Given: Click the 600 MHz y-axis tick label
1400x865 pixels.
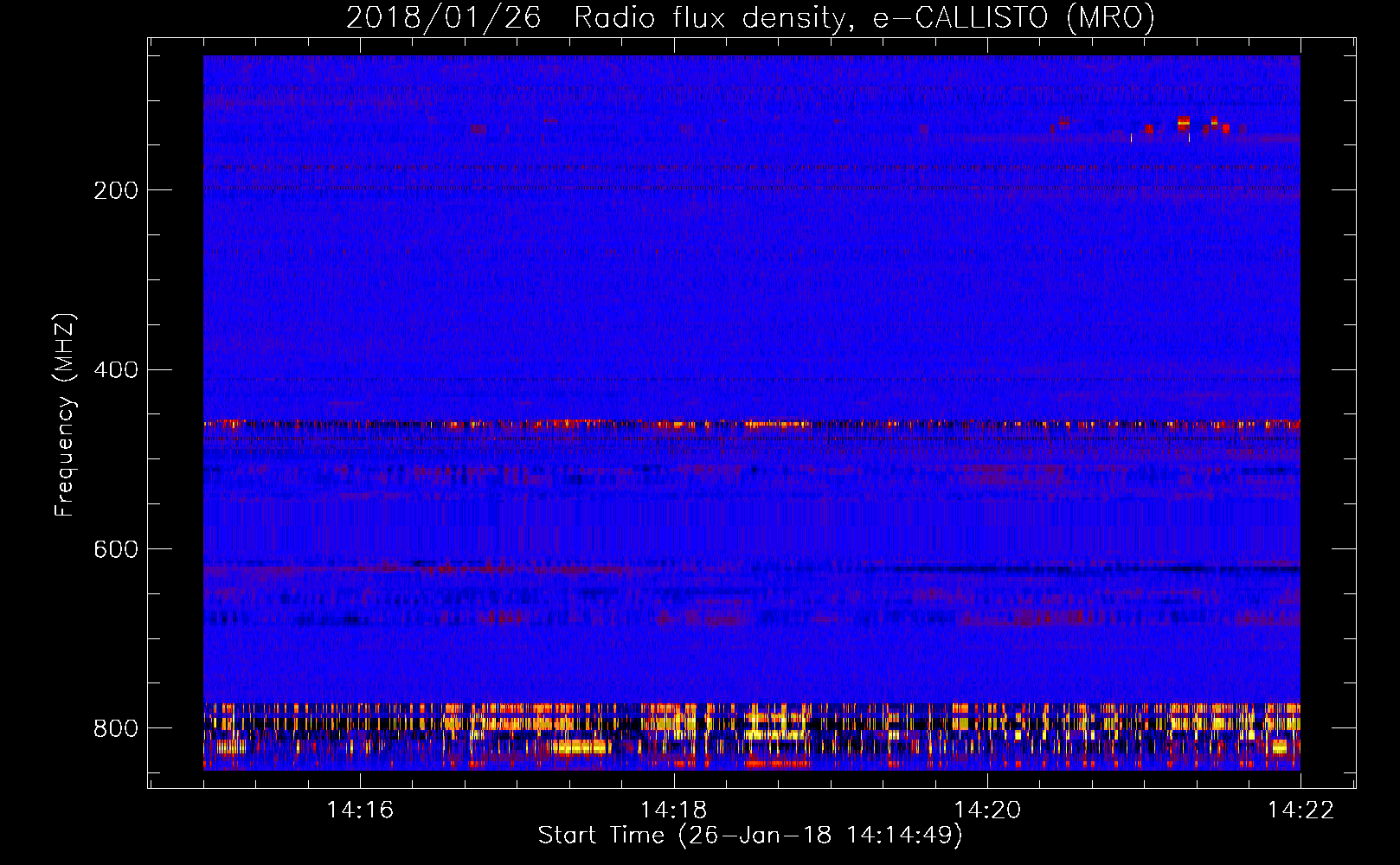Looking at the screenshot, I should tap(116, 549).
